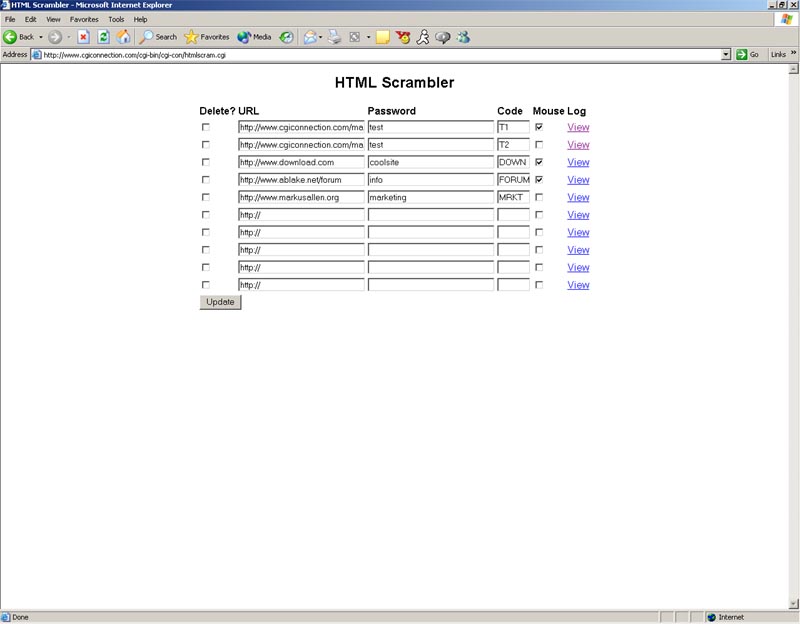Click the browser address URL field
This screenshot has width=800, height=624.
(378, 55)
